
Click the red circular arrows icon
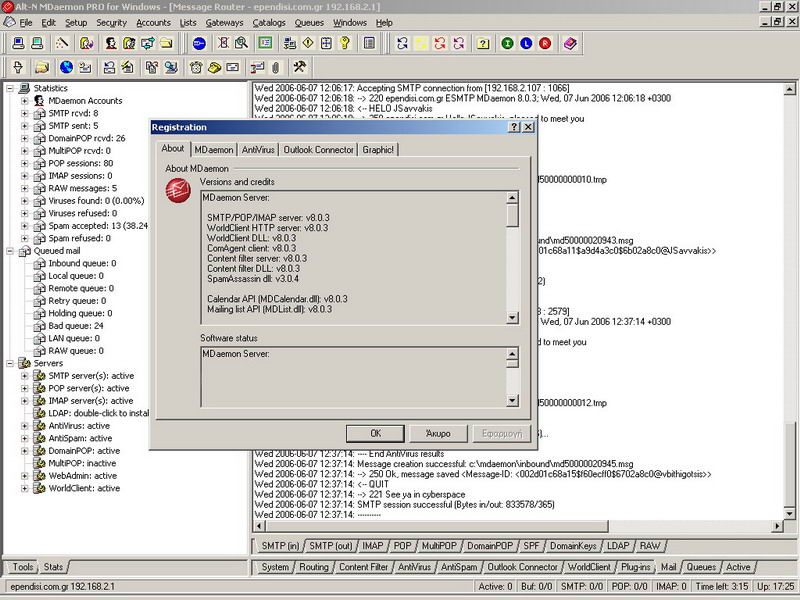(439, 43)
